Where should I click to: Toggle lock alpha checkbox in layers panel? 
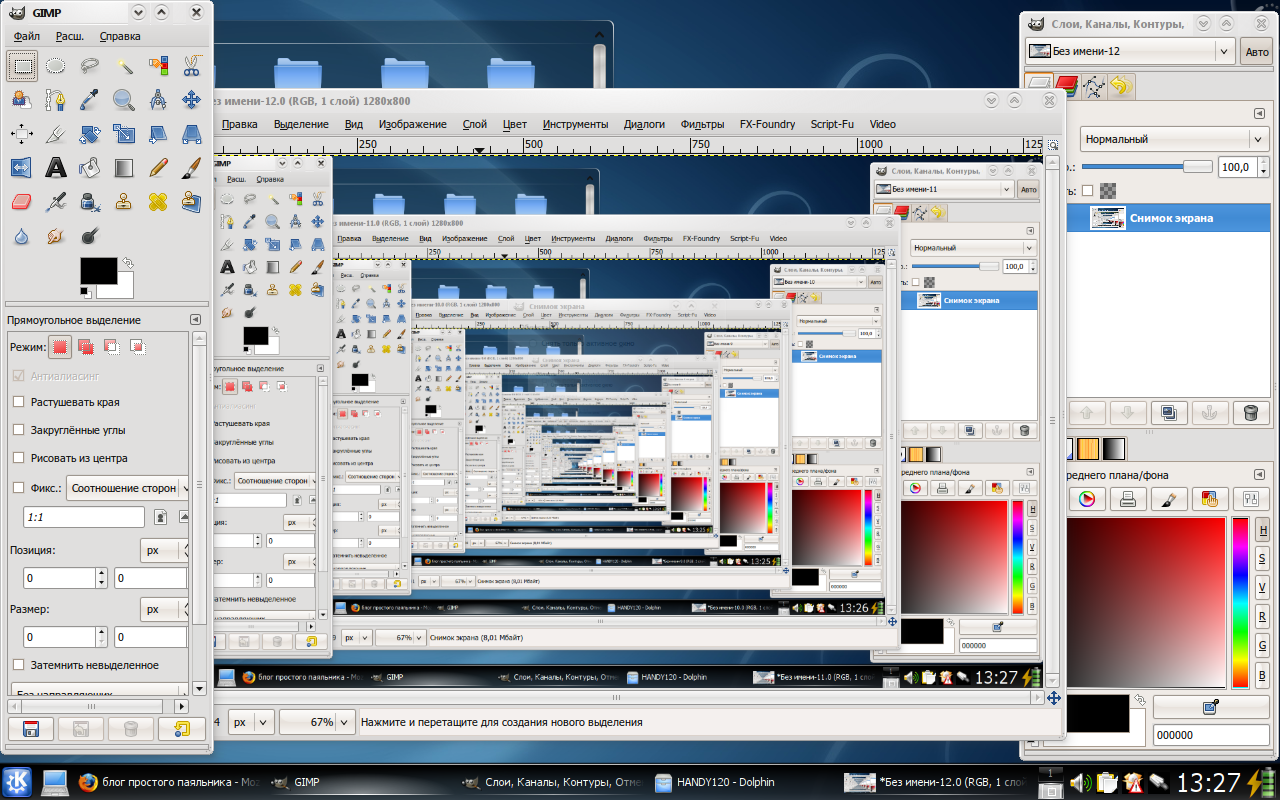(1087, 190)
